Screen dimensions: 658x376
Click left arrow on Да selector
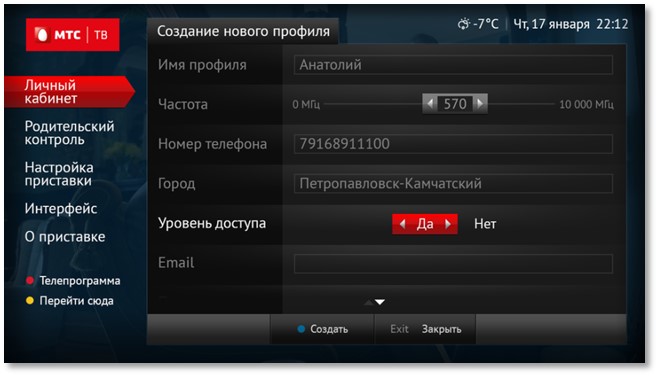[x=402, y=224]
